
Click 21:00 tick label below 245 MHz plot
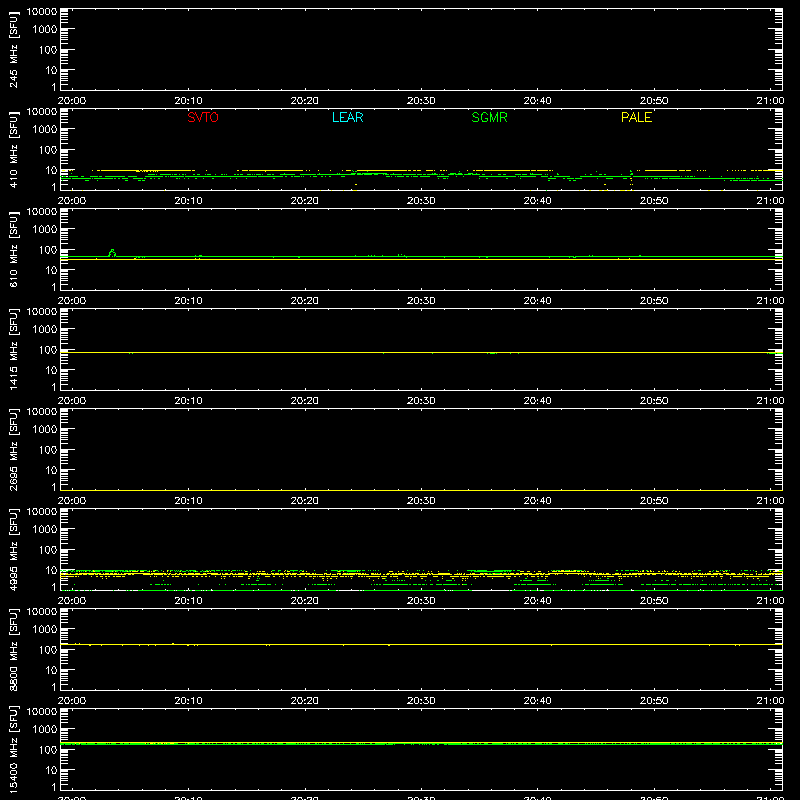[770, 101]
